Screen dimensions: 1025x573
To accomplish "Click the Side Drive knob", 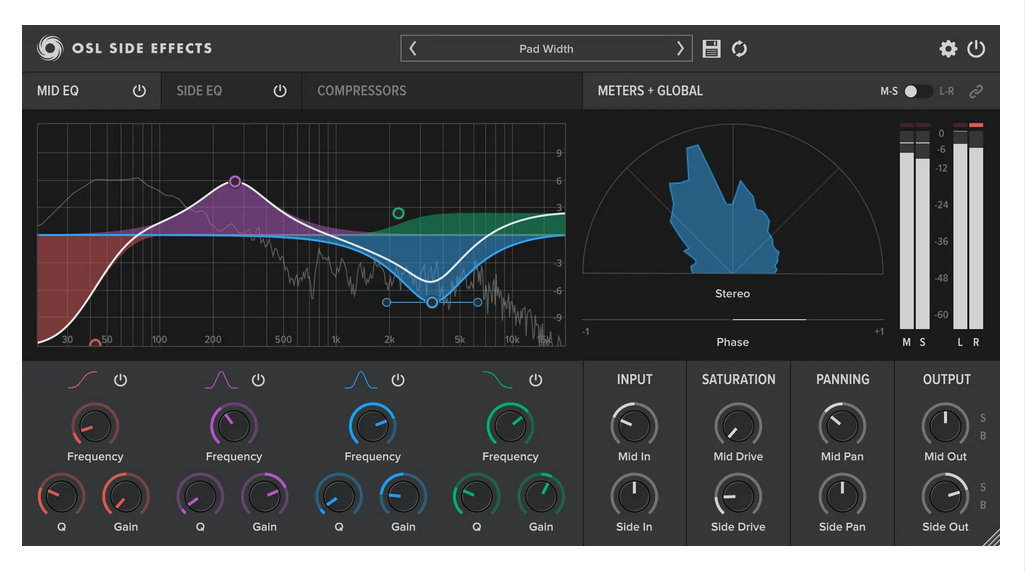I will click(738, 497).
